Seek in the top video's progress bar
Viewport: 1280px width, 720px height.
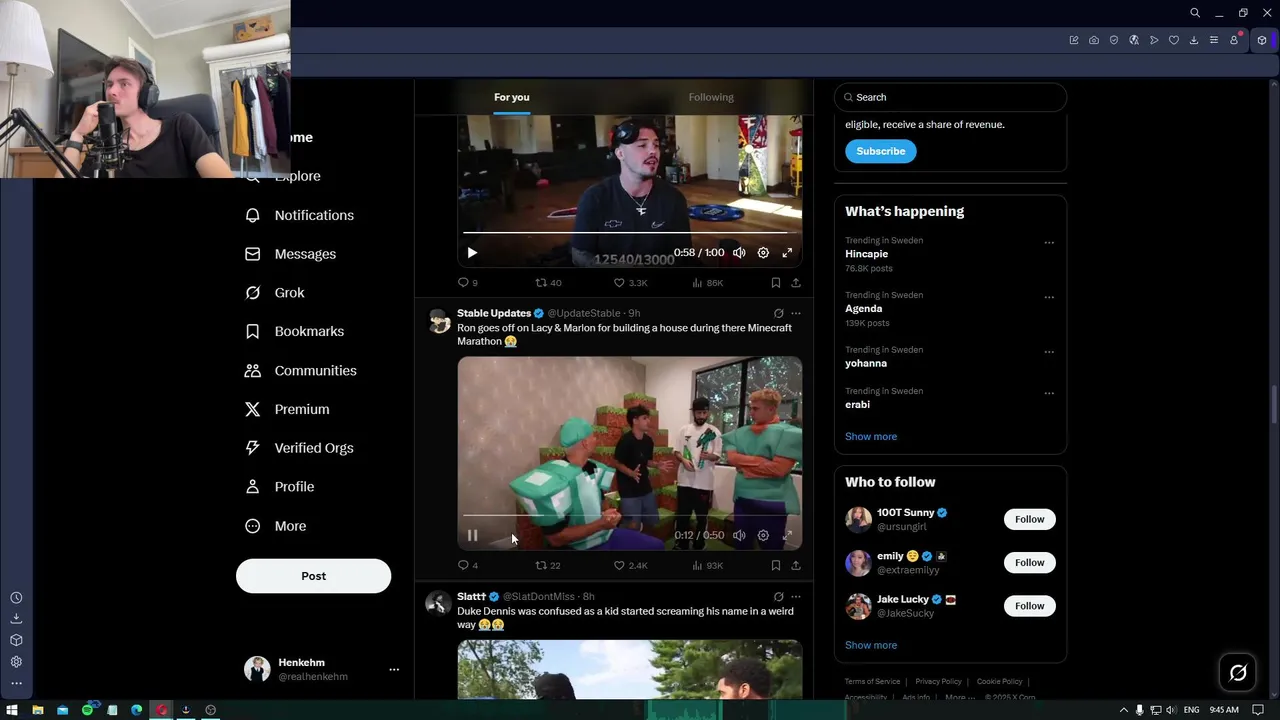tap(630, 233)
